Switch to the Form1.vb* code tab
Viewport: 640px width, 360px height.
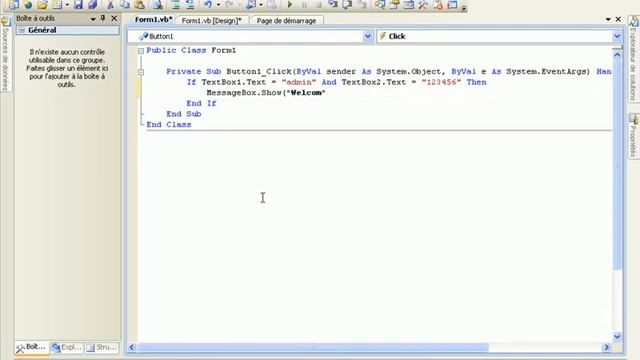[153, 20]
